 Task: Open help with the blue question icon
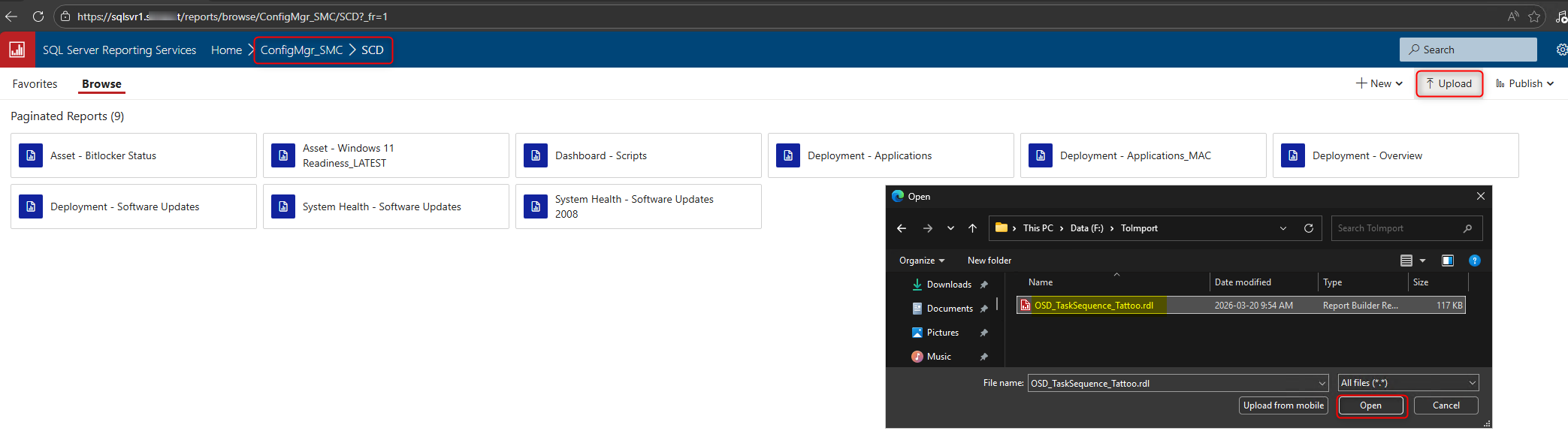[1474, 261]
